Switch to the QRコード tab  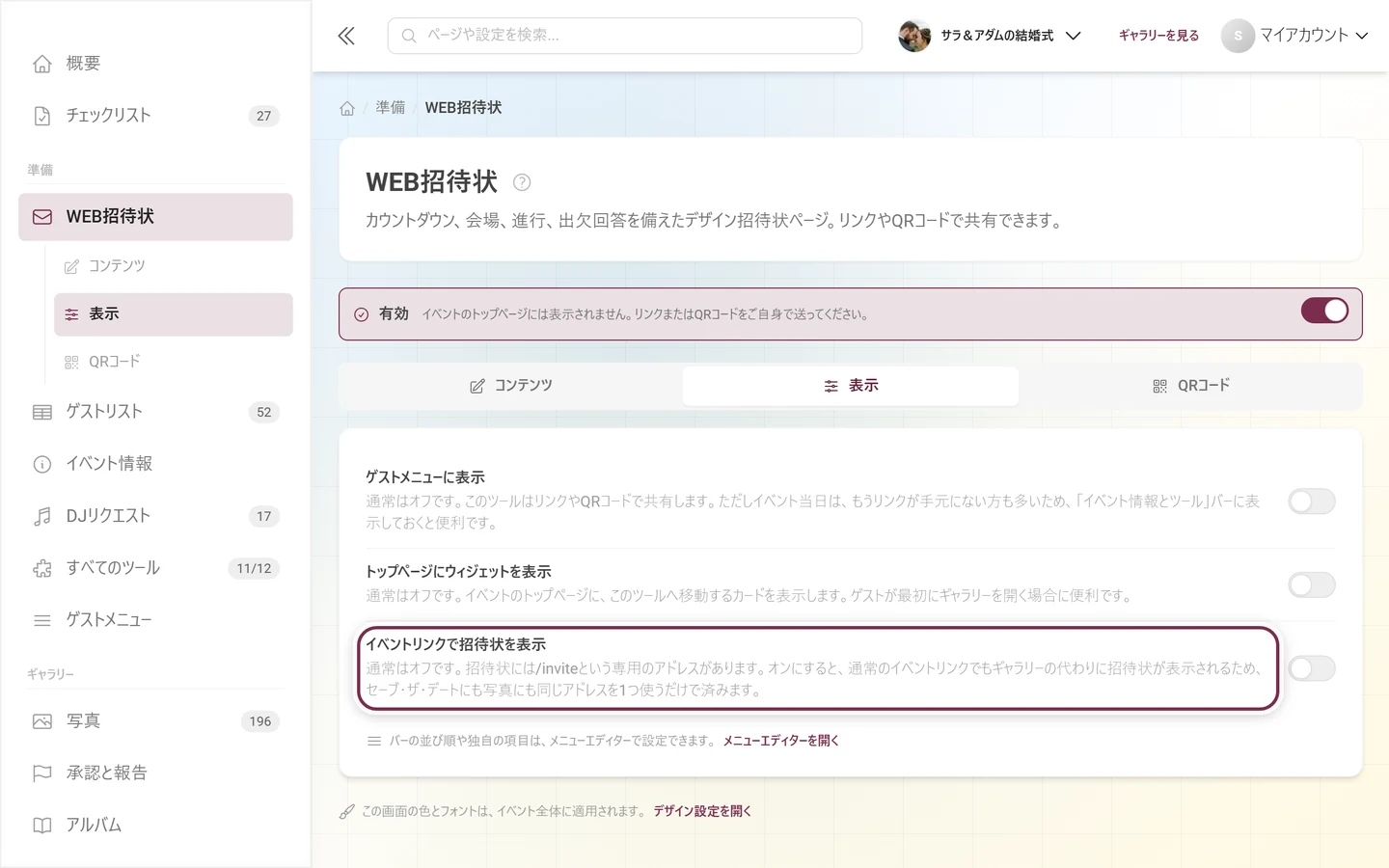(1190, 386)
